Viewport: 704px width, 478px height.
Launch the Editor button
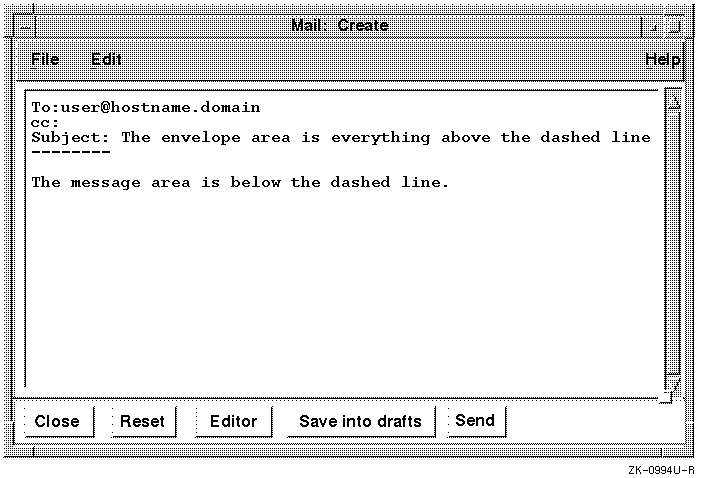(x=233, y=421)
